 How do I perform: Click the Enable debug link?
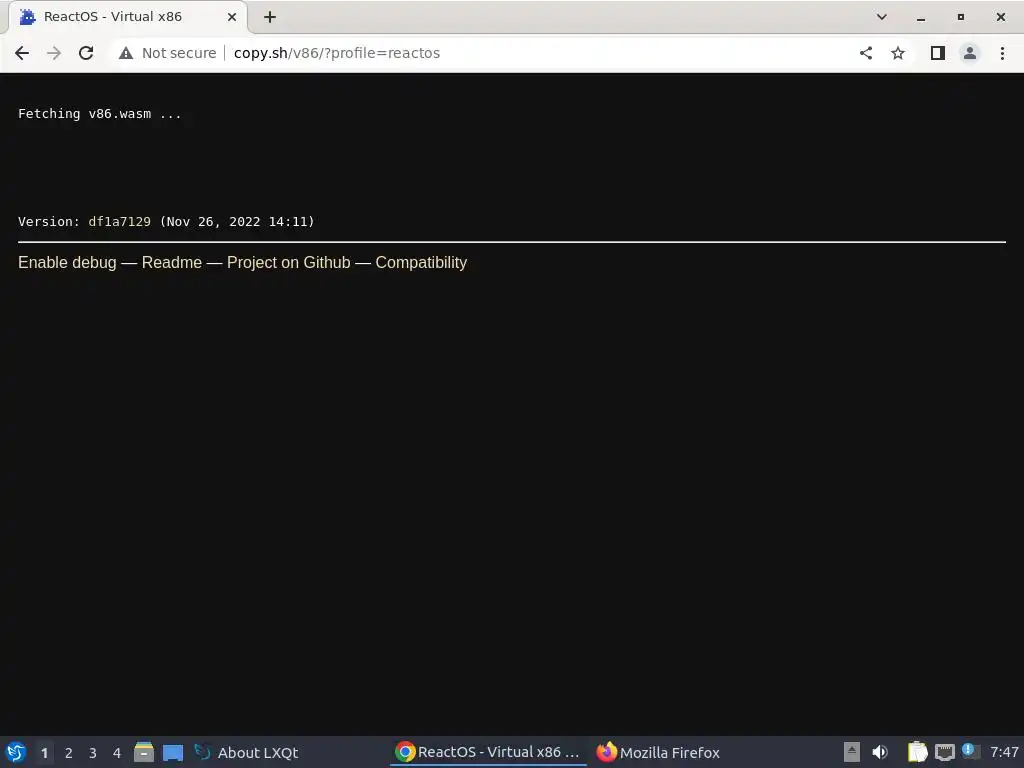coord(67,263)
